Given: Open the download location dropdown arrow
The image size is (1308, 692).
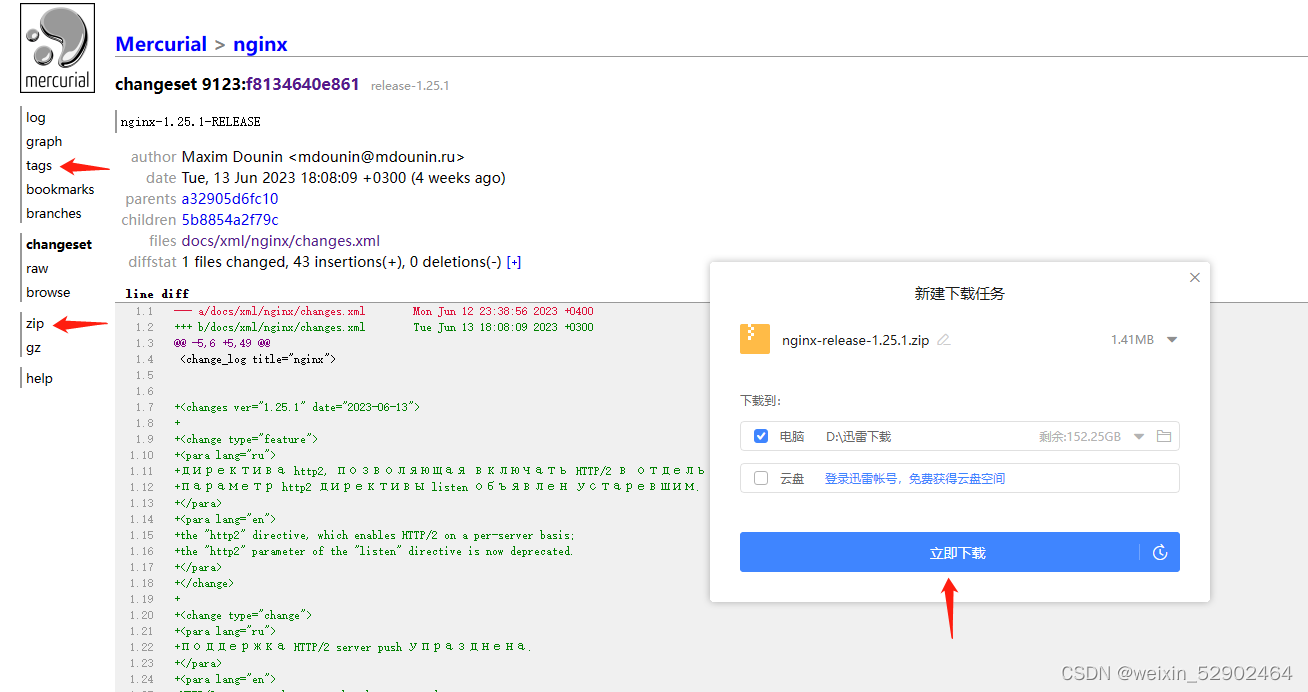Looking at the screenshot, I should pos(1139,436).
